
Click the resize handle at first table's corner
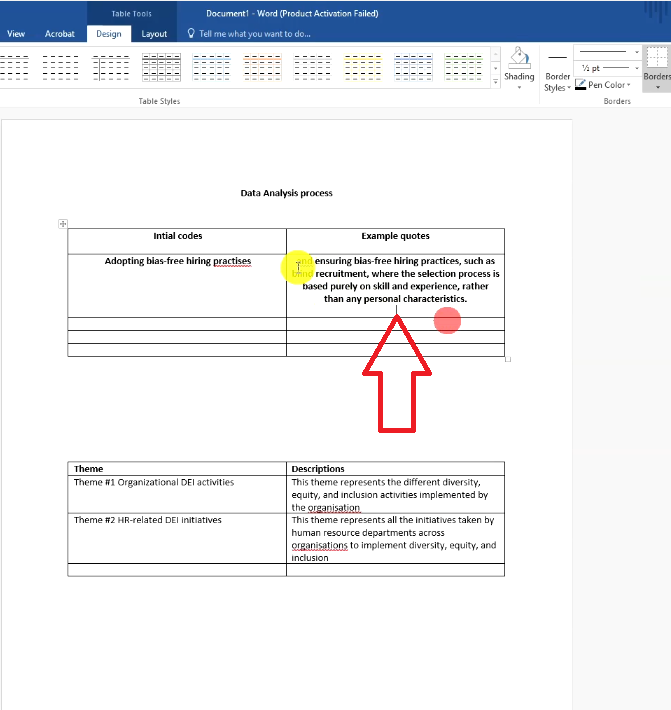coord(508,360)
